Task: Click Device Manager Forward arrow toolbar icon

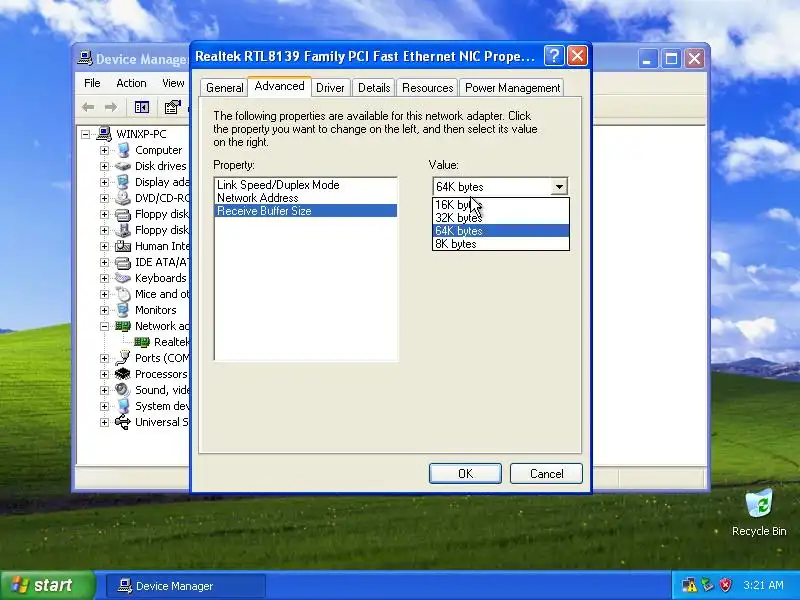Action: 111,107
